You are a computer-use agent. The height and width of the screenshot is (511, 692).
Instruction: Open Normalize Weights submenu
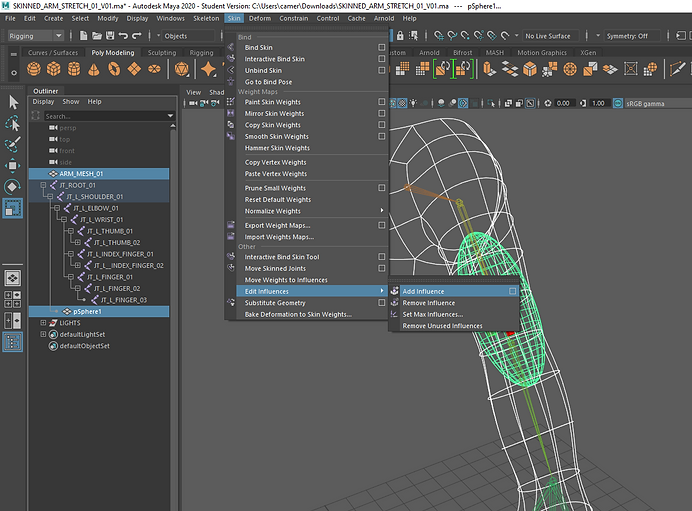pyautogui.click(x=312, y=211)
